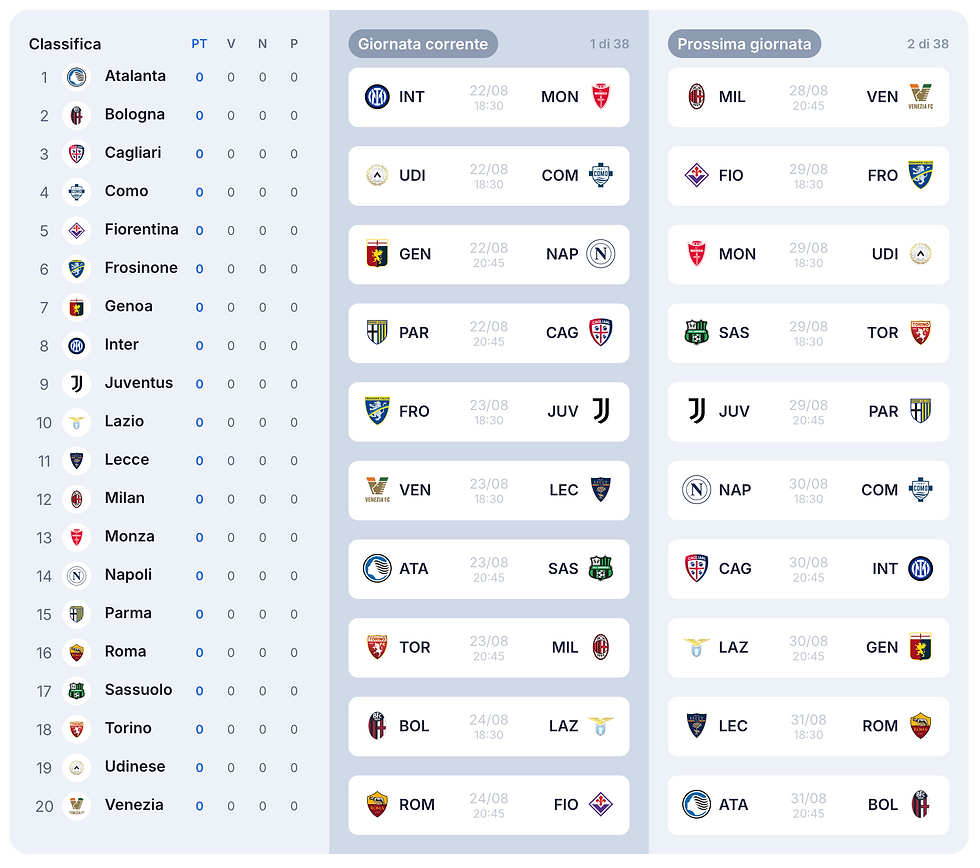The height and width of the screenshot is (868, 980).
Task: Open the NAP vs COM fixture card
Action: (x=808, y=490)
